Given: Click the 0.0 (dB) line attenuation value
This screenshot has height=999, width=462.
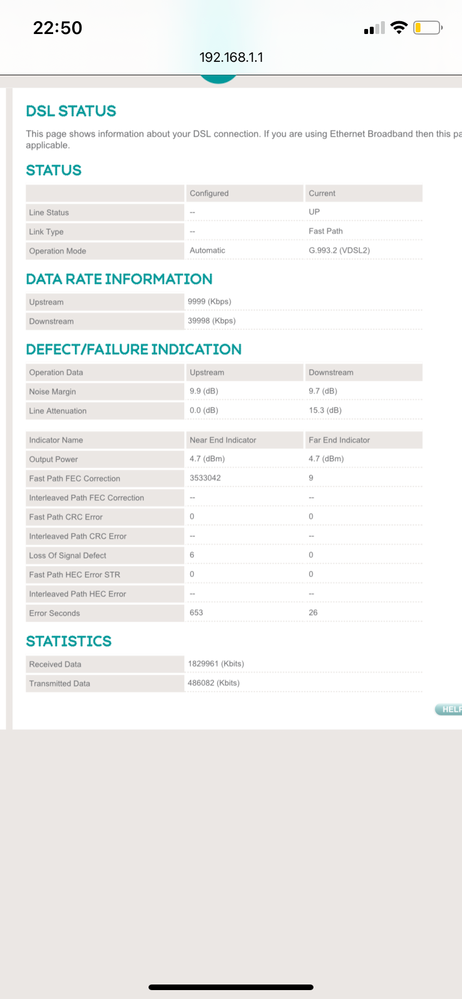Looking at the screenshot, I should (x=204, y=410).
